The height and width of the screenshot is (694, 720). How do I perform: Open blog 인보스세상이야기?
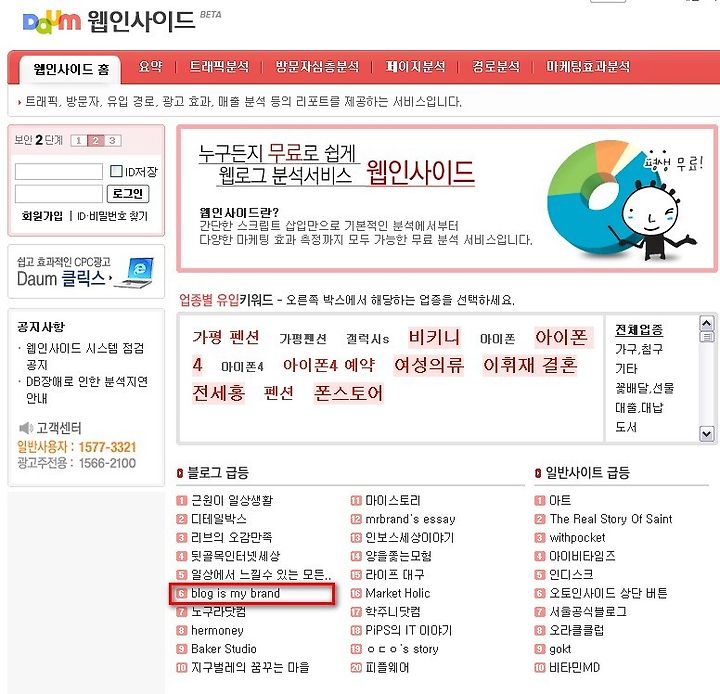[410, 537]
